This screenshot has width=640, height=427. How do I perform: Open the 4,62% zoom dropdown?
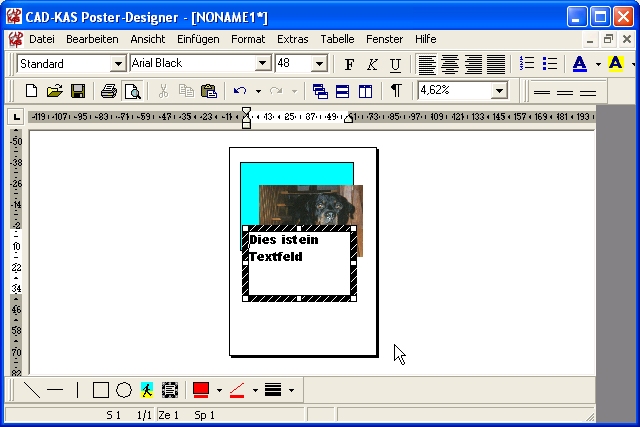click(499, 91)
